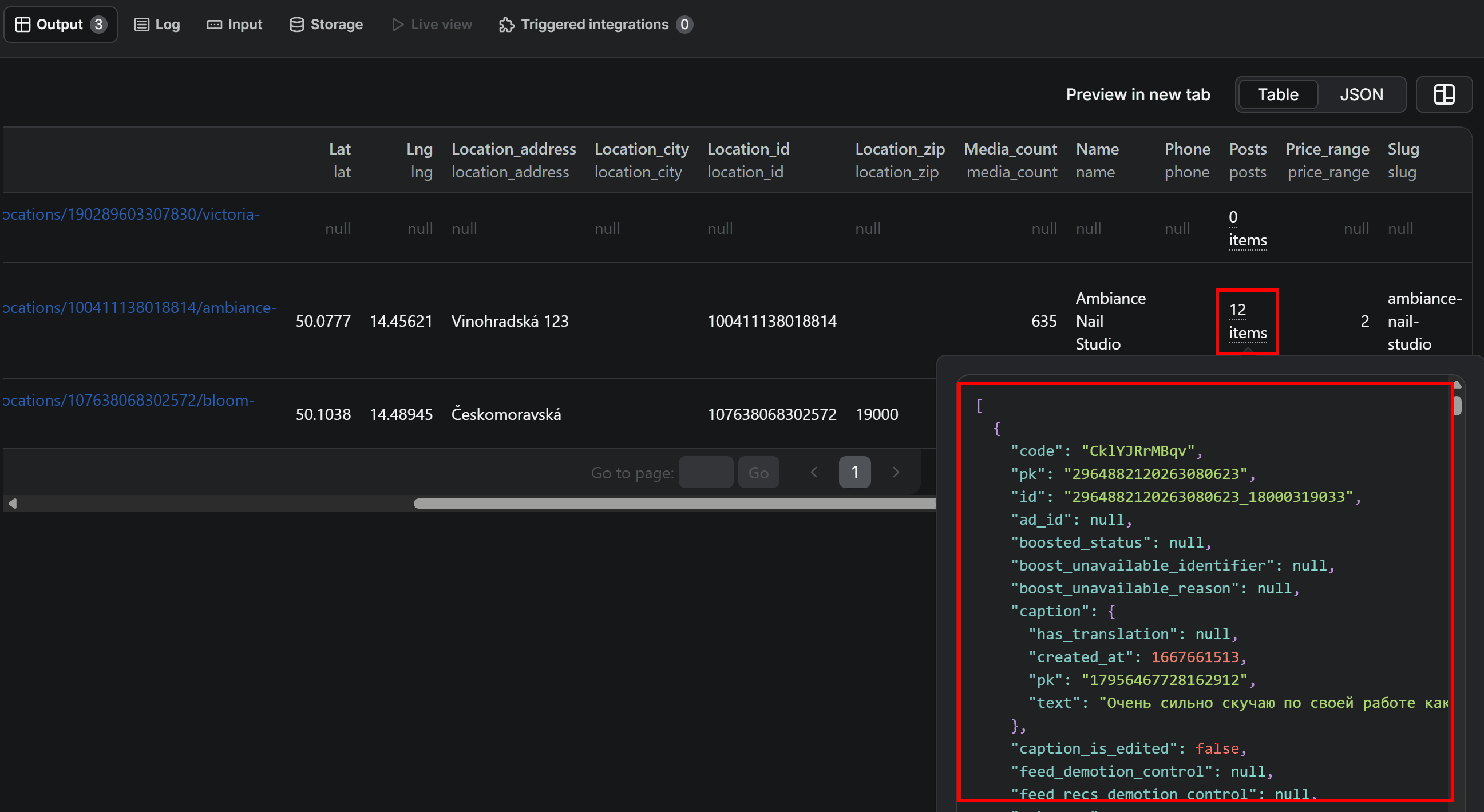Open the ambiance location URL link
This screenshot has width=1484, height=812.
coord(140,307)
